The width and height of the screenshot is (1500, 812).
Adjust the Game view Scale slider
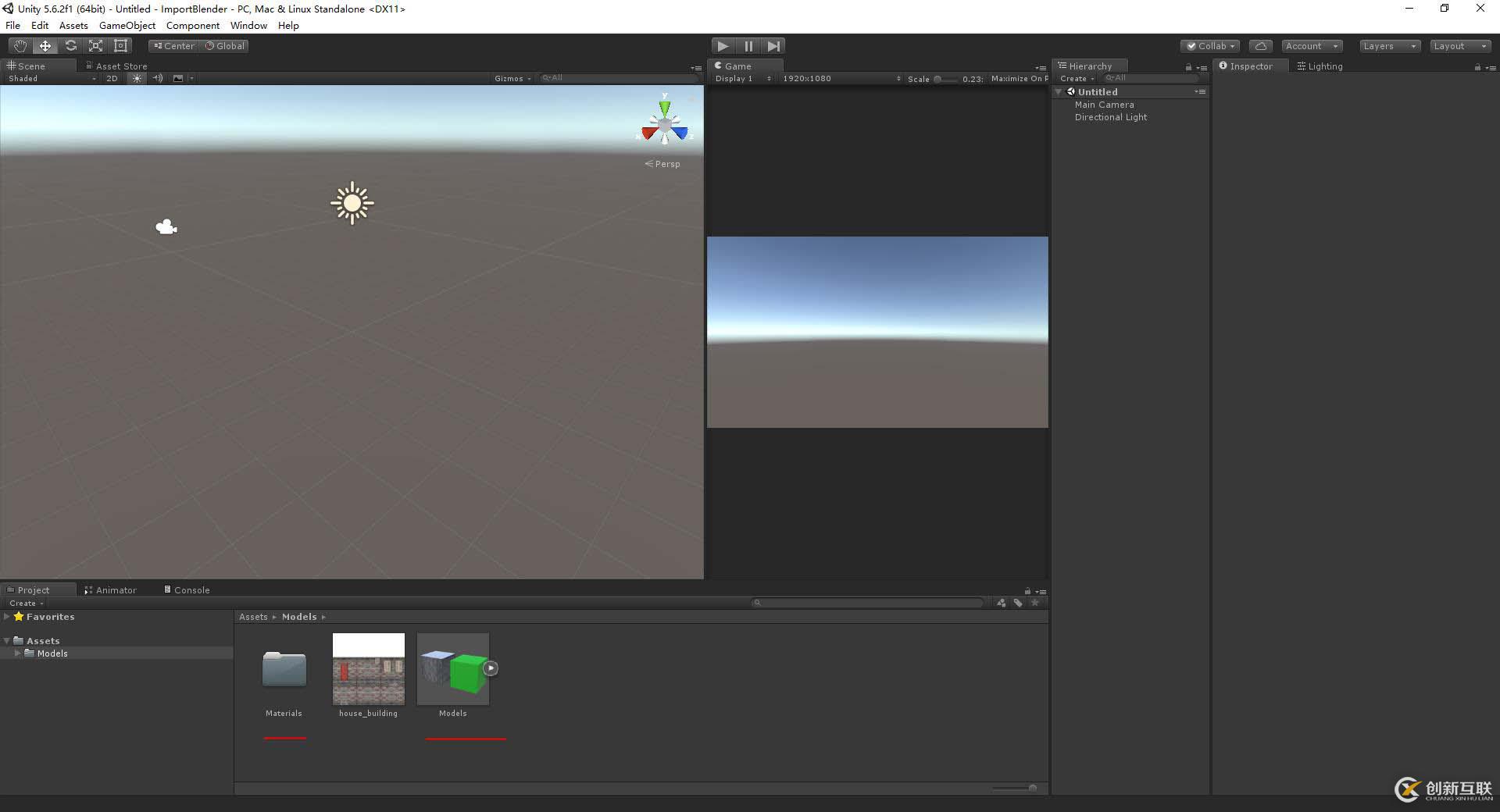[x=944, y=79]
